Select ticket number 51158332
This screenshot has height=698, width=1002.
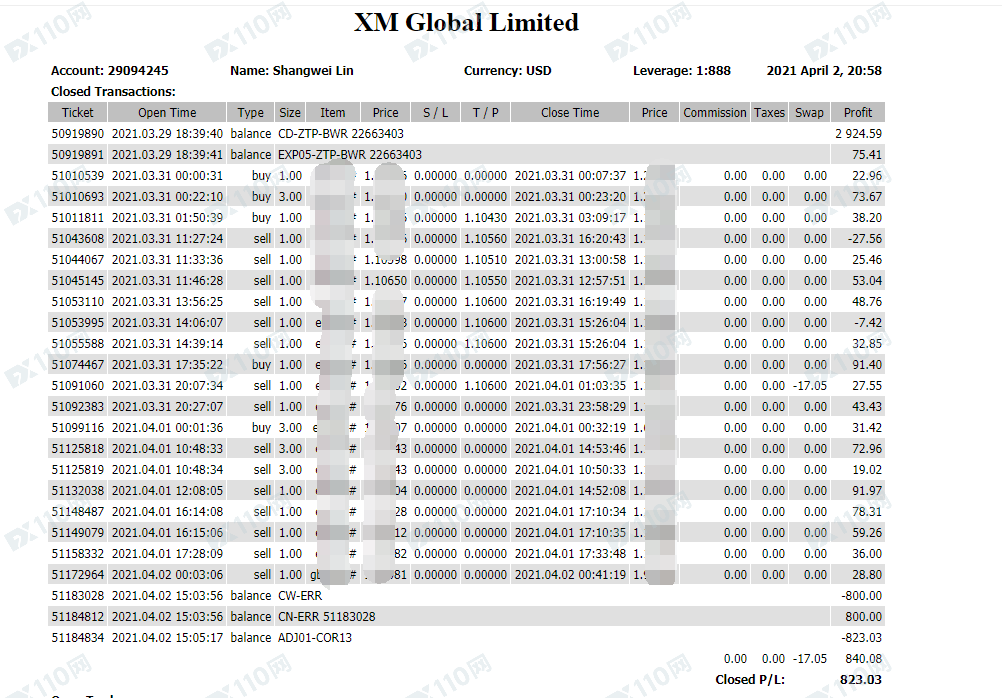pos(77,554)
